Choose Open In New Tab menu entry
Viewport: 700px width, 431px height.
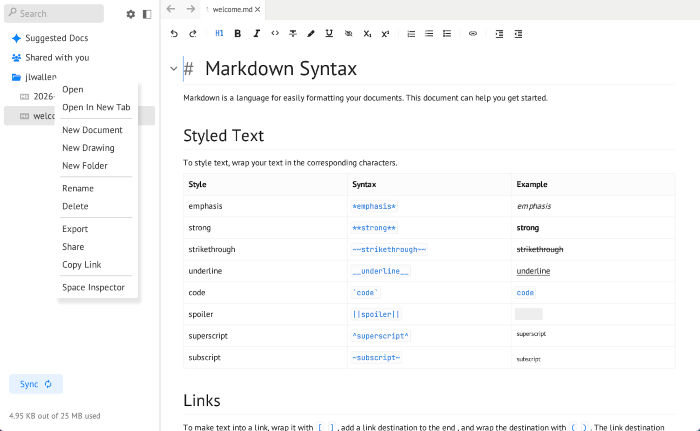tap(96, 107)
